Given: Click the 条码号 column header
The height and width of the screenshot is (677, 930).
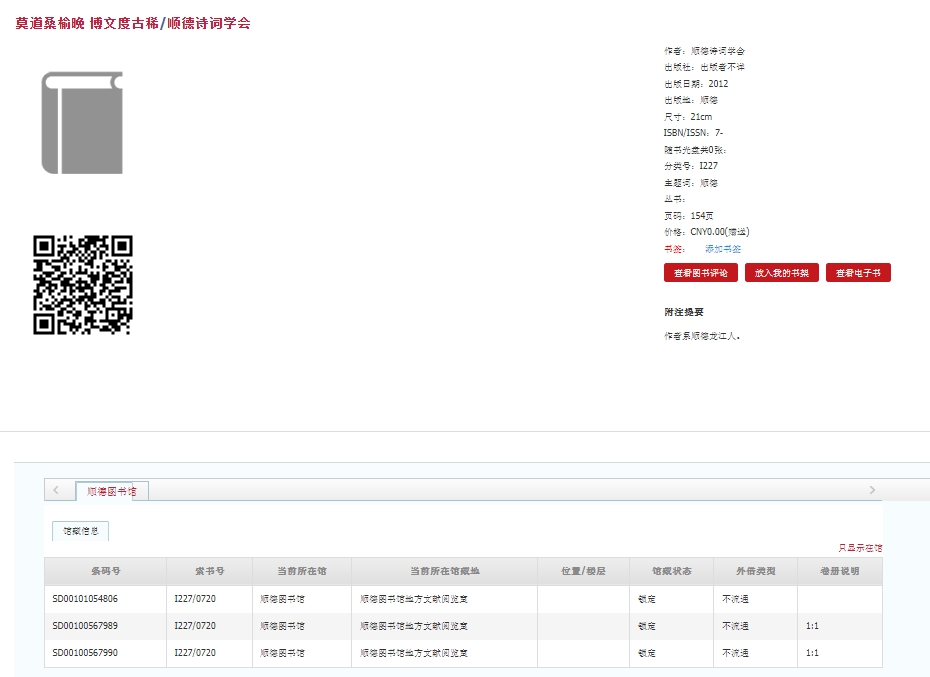Looking at the screenshot, I should (x=106, y=571).
